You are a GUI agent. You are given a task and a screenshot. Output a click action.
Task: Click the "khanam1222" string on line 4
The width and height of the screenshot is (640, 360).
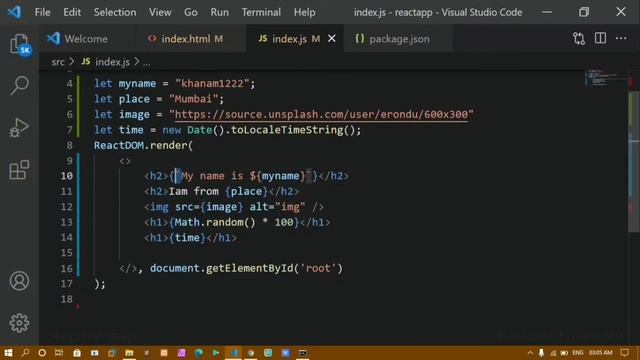[212, 84]
